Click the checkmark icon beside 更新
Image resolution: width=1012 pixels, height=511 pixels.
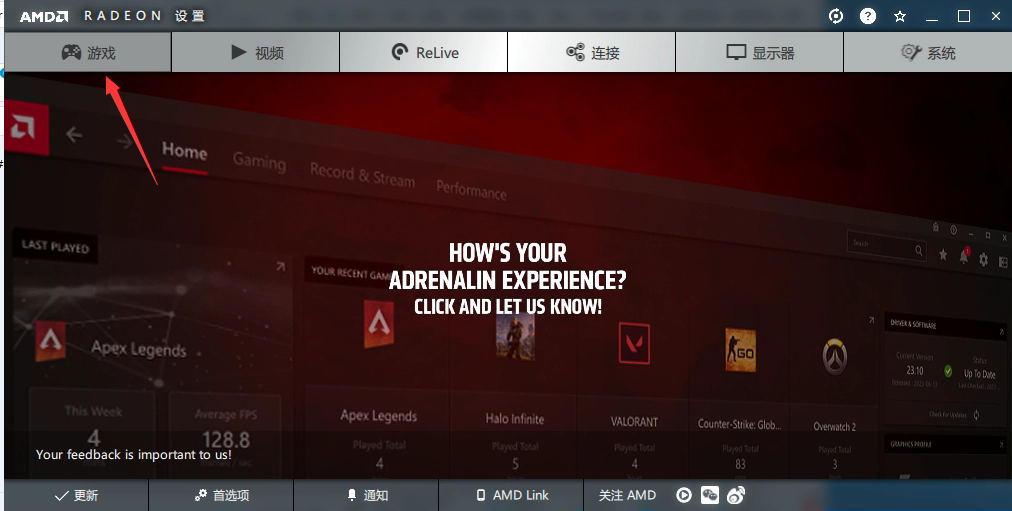62,496
